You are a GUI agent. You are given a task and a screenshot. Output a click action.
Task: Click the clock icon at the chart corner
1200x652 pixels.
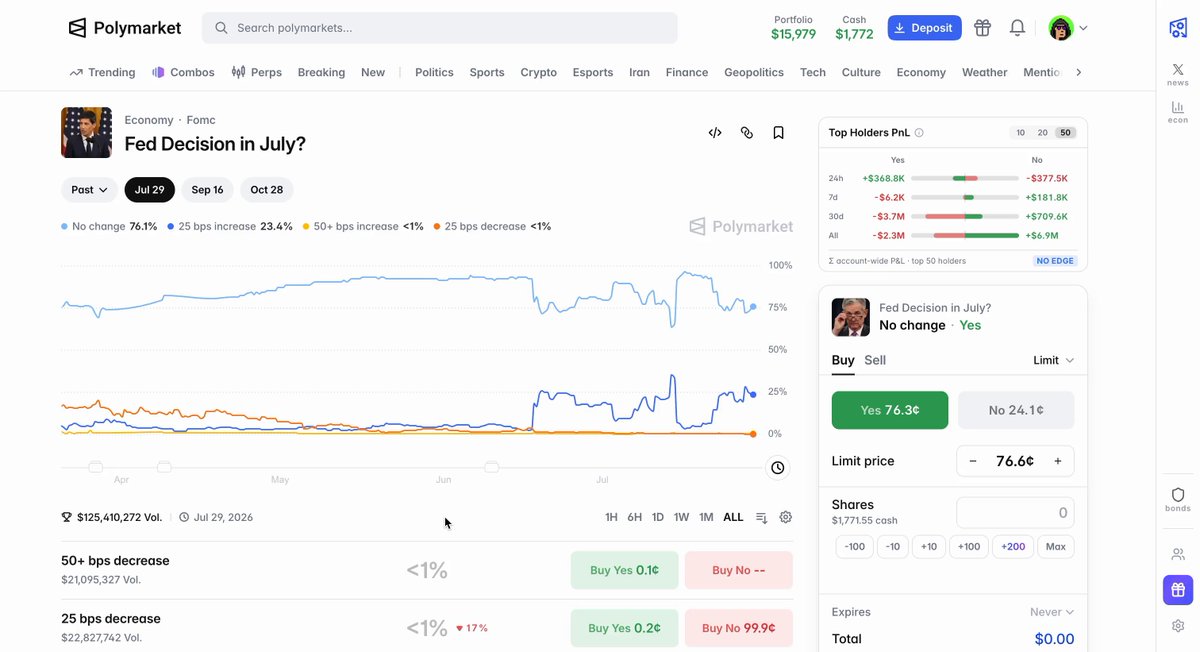pyautogui.click(x=778, y=467)
